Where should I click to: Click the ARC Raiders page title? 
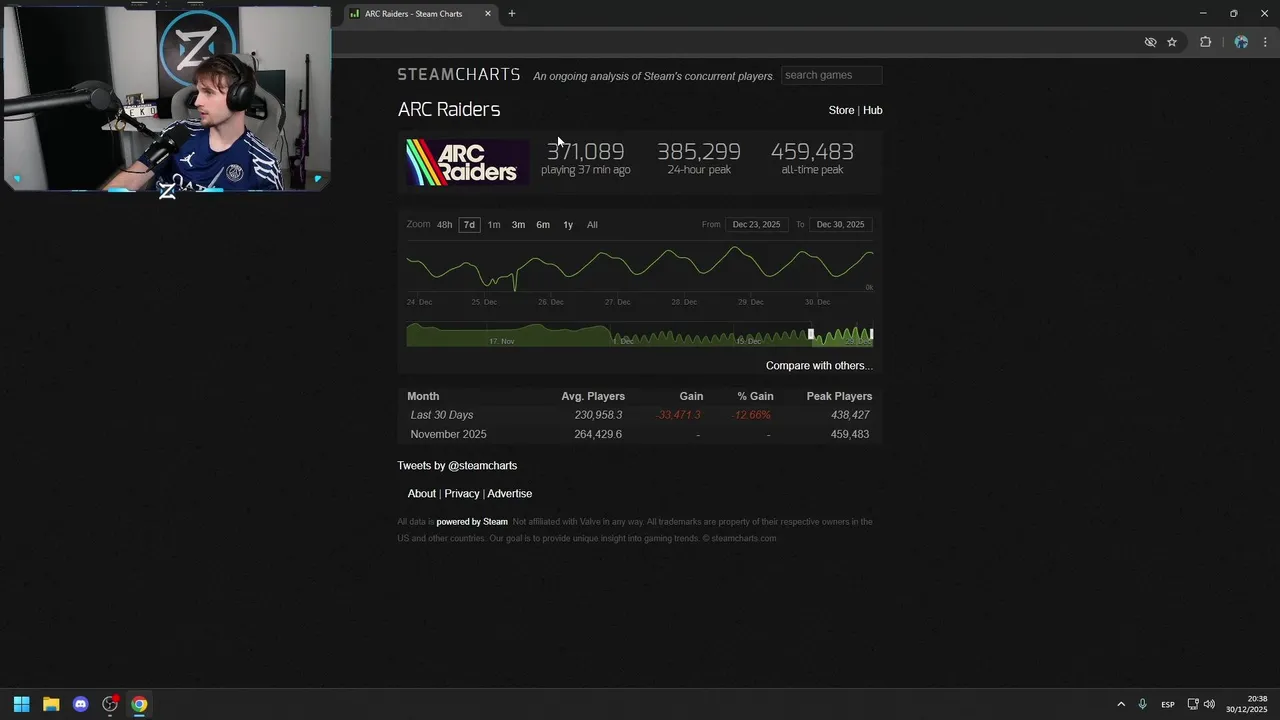pos(449,110)
